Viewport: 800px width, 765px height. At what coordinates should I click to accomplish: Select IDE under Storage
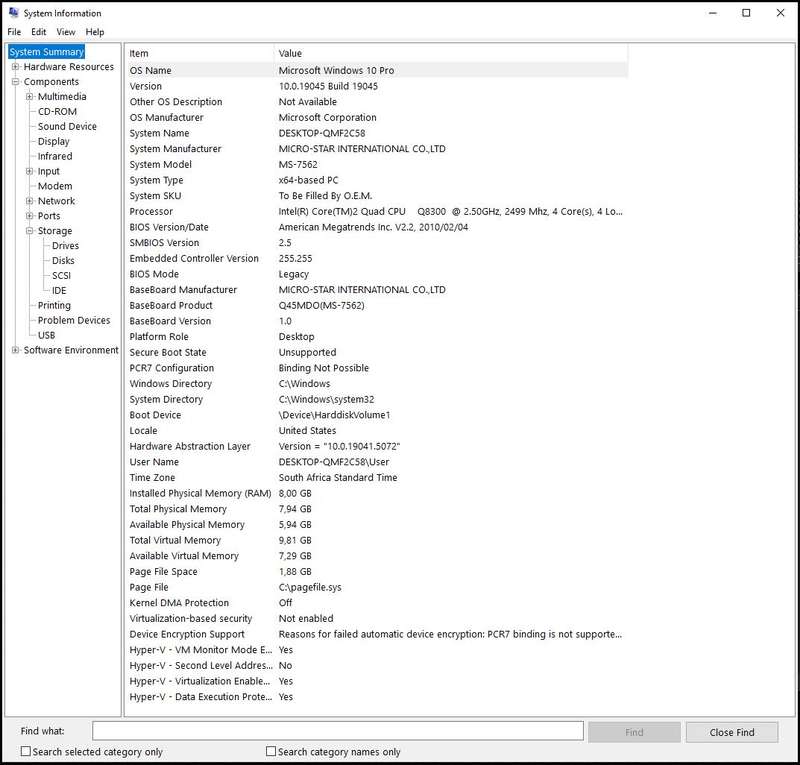point(59,290)
